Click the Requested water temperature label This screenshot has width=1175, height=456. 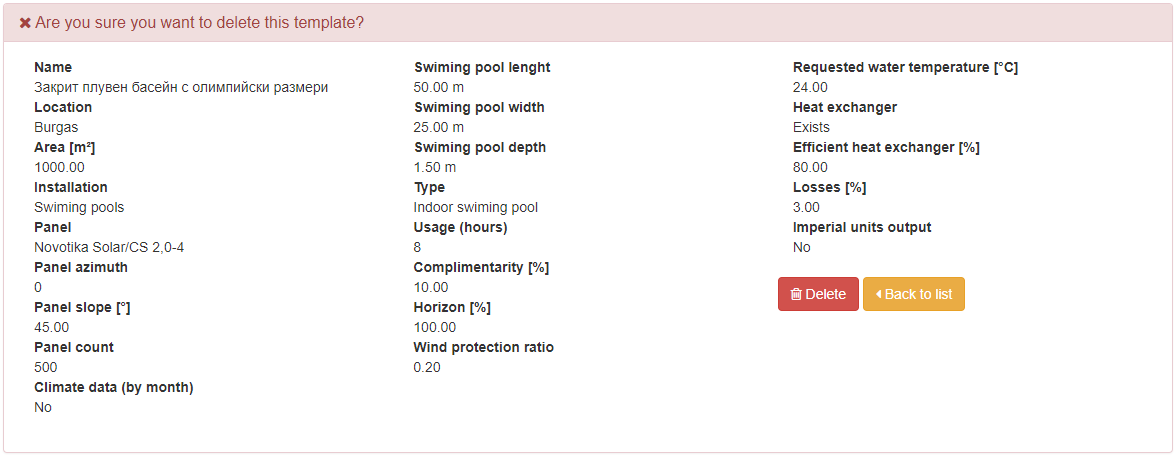coord(906,67)
